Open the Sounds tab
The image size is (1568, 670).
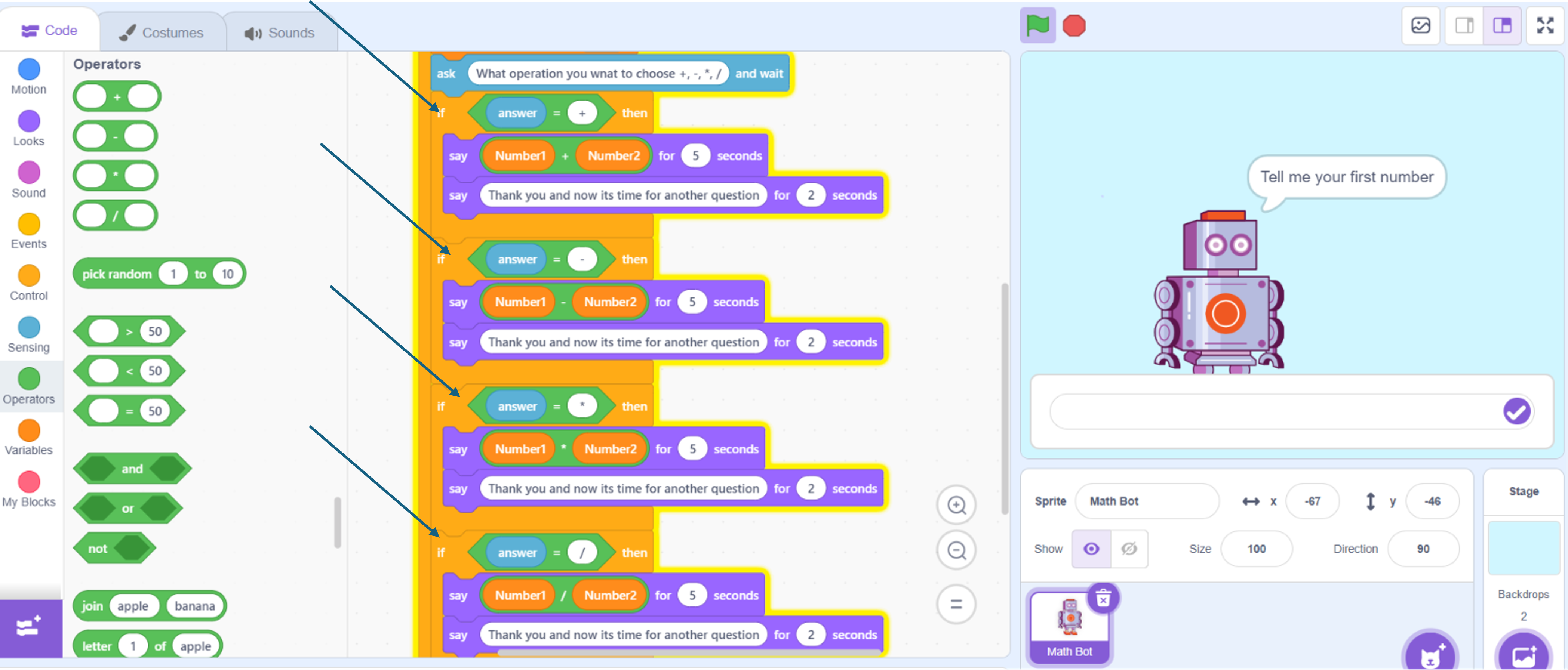click(x=280, y=33)
